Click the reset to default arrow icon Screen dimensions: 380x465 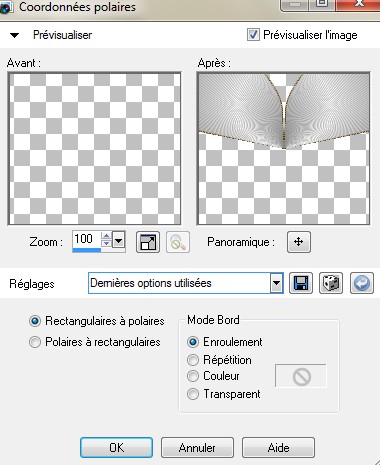point(362,283)
